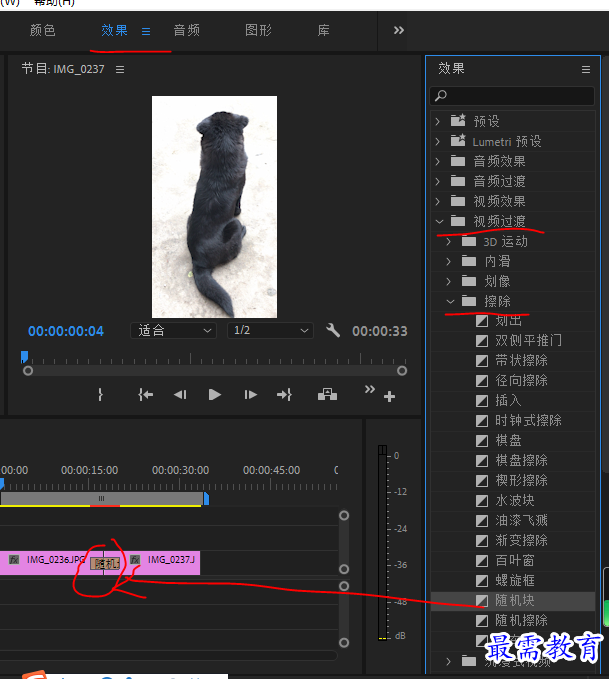This screenshot has height=679, width=609.
Task: Open the program monitor panel menu
Action: 120,69
